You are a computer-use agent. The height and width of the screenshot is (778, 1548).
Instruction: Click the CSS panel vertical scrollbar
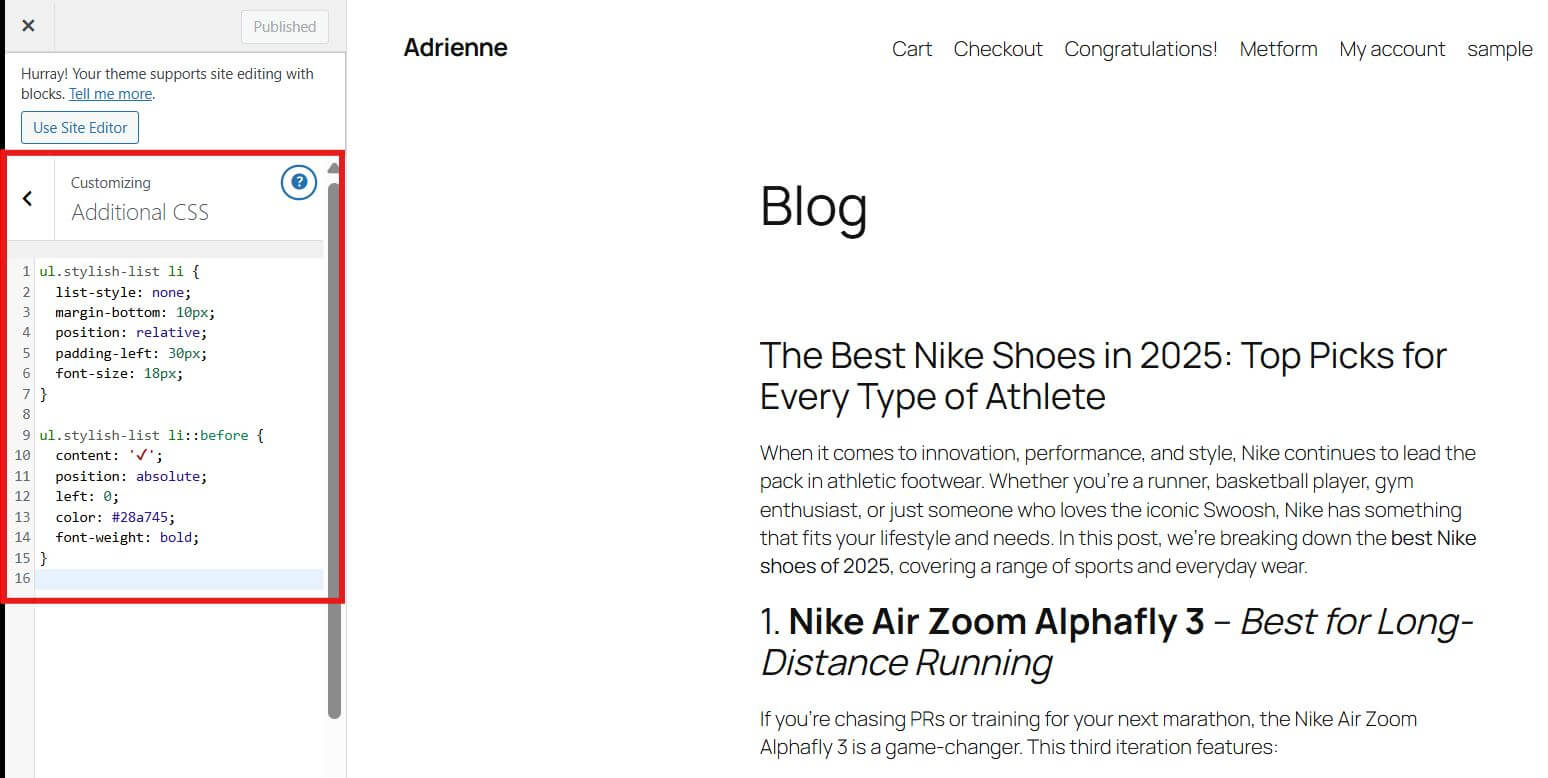[x=334, y=450]
